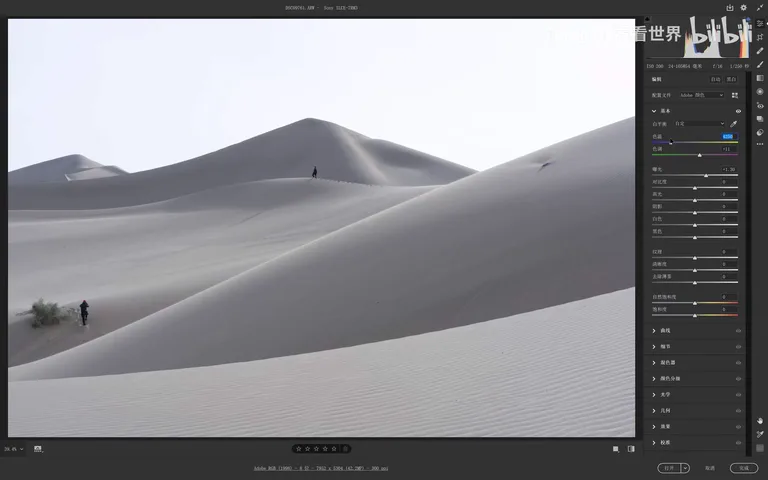Toggle eye for 颜色分级 (Color Grading) panel
Screen dimensions: 768x480
[738, 379]
